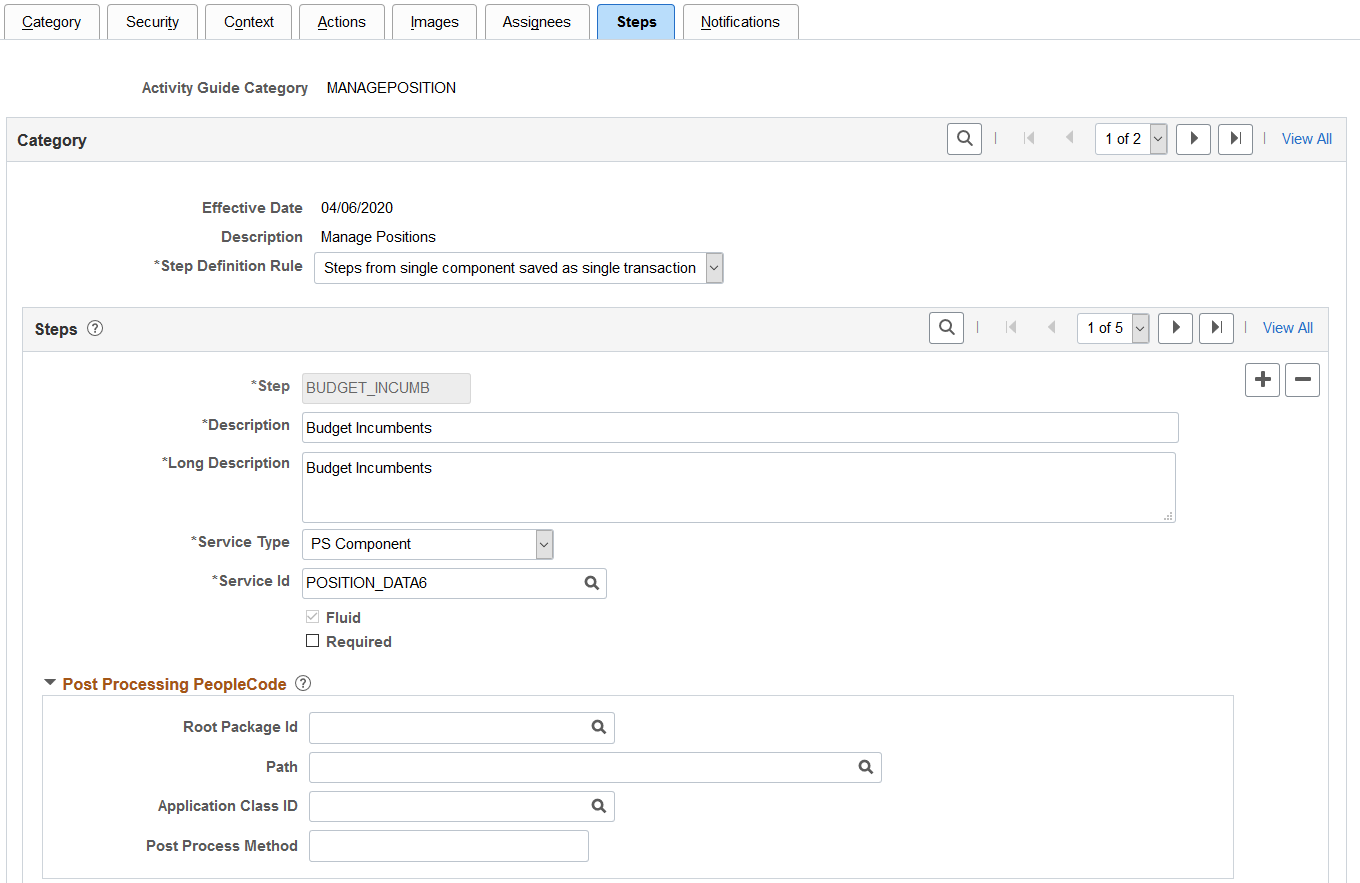Collapse the Post Processing PeopleCode section

(50, 684)
